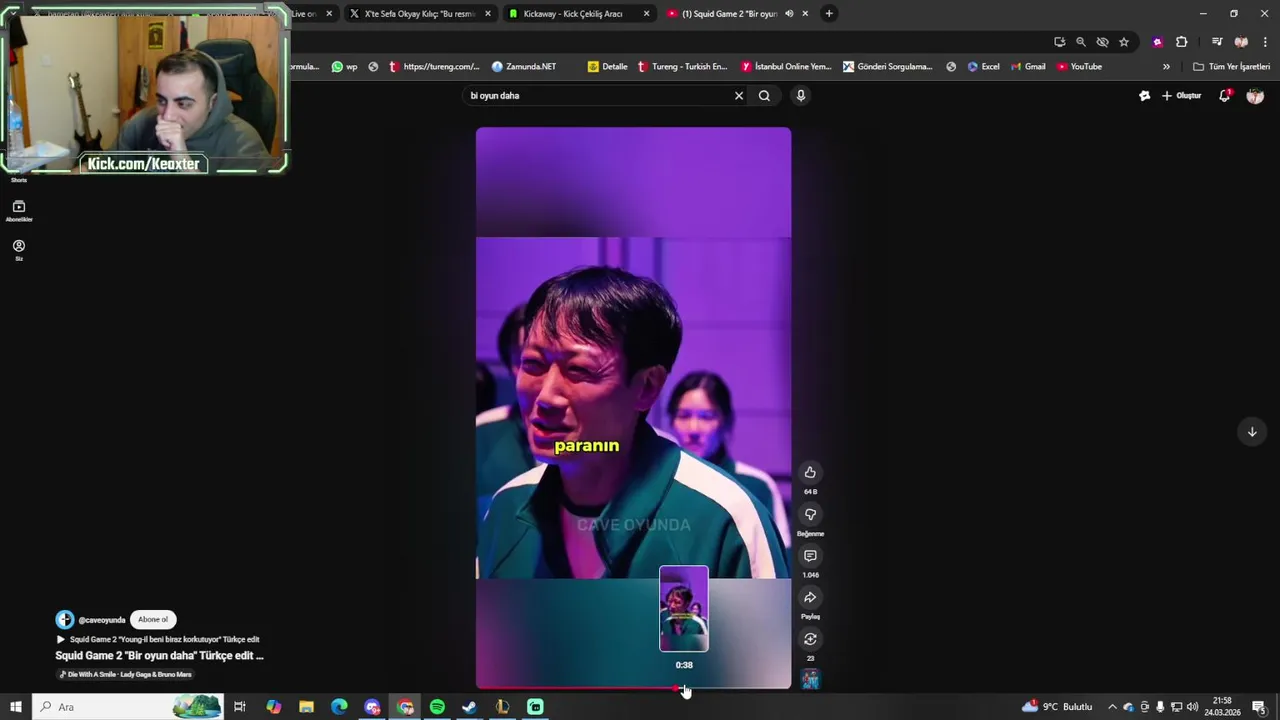Open Steam from the taskbar

click(x=469, y=707)
